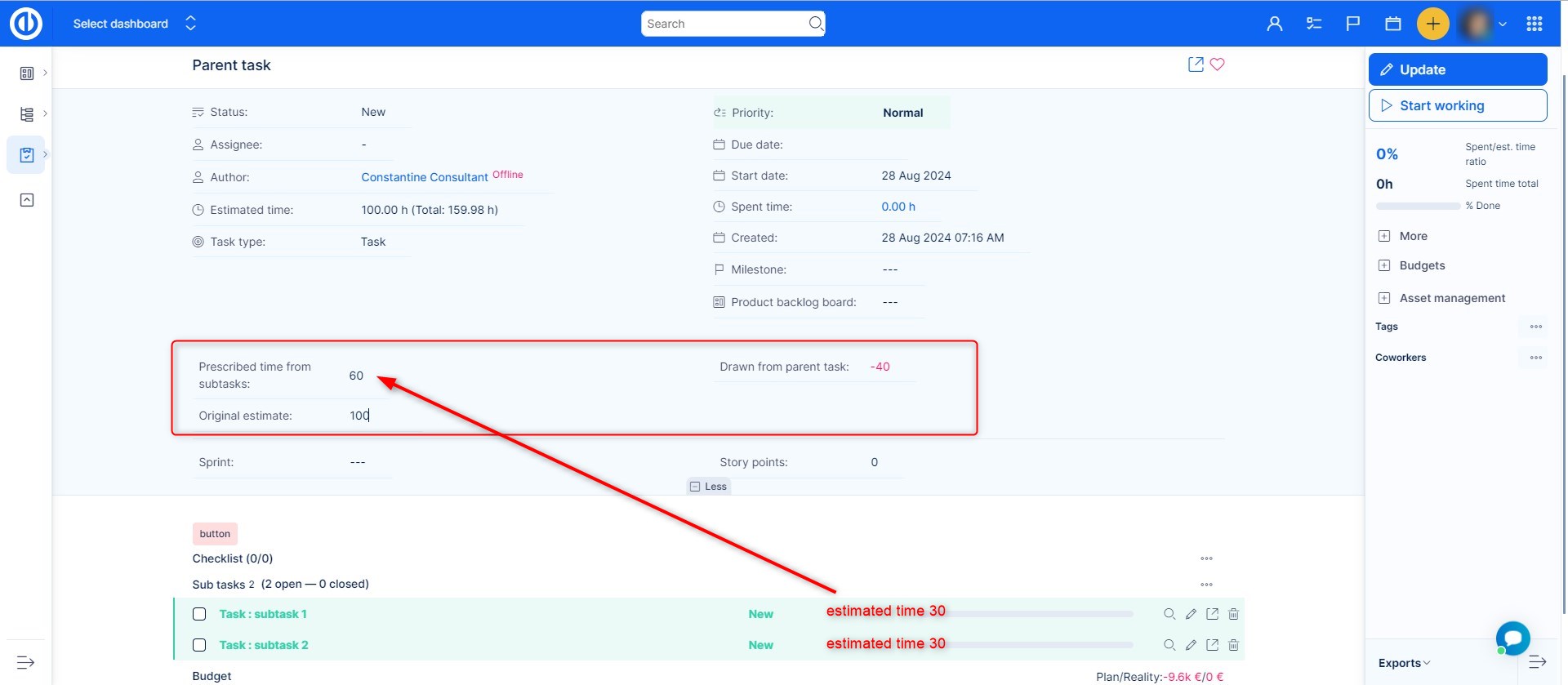
Task: Open the chat support bubble
Action: tap(1512, 638)
